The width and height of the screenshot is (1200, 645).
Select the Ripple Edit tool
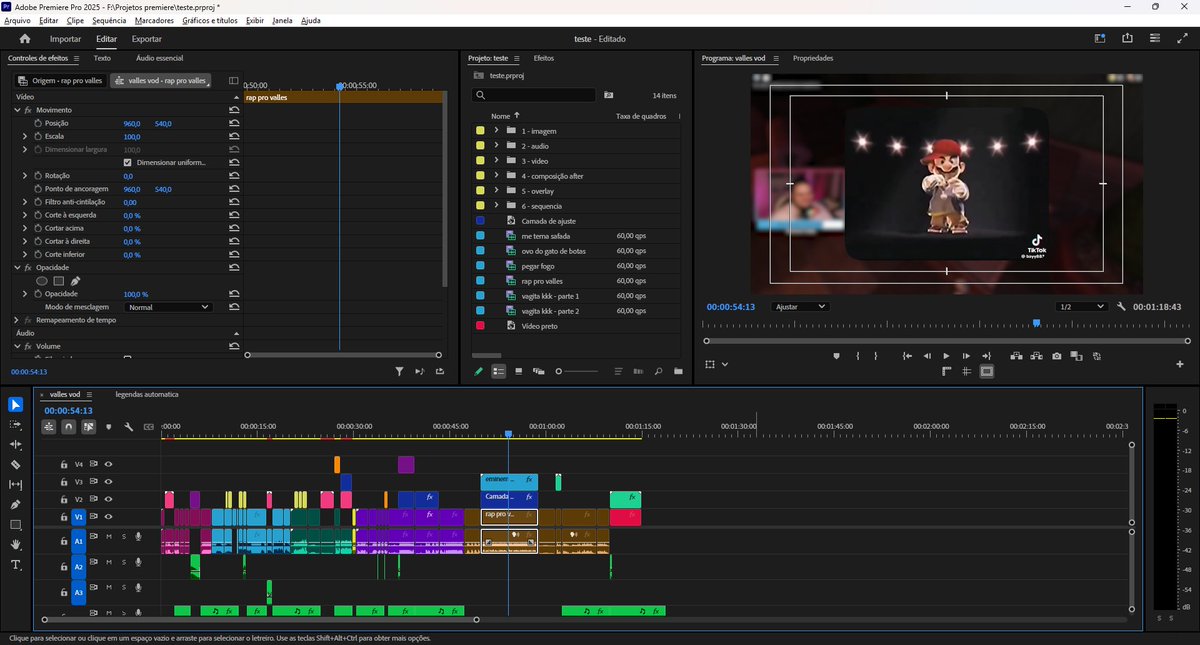click(16, 445)
